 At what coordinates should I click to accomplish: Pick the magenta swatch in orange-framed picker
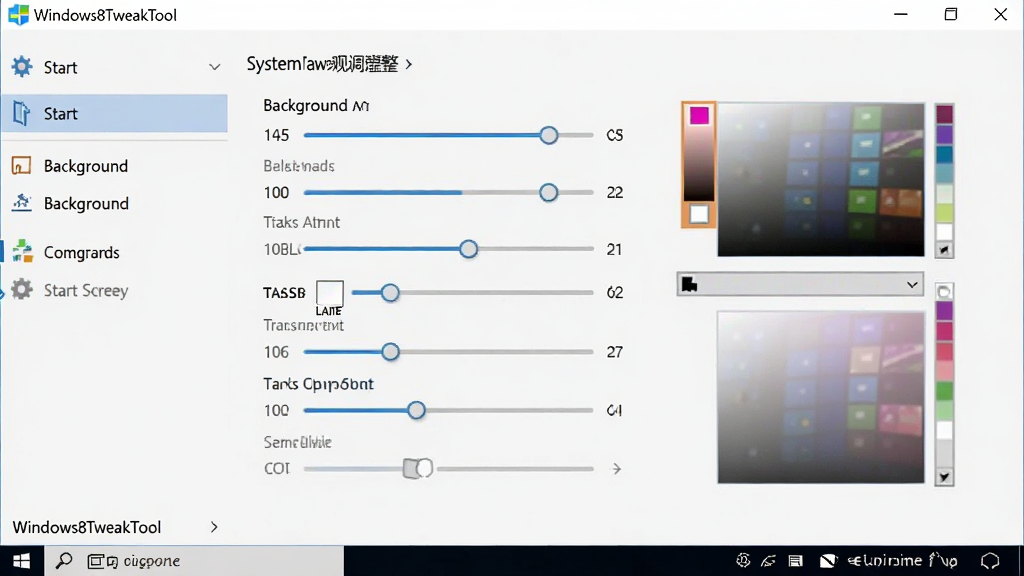699,116
